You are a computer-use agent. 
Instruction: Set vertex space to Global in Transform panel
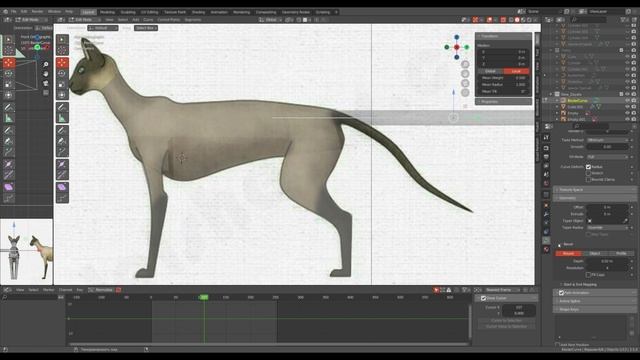(x=490, y=71)
